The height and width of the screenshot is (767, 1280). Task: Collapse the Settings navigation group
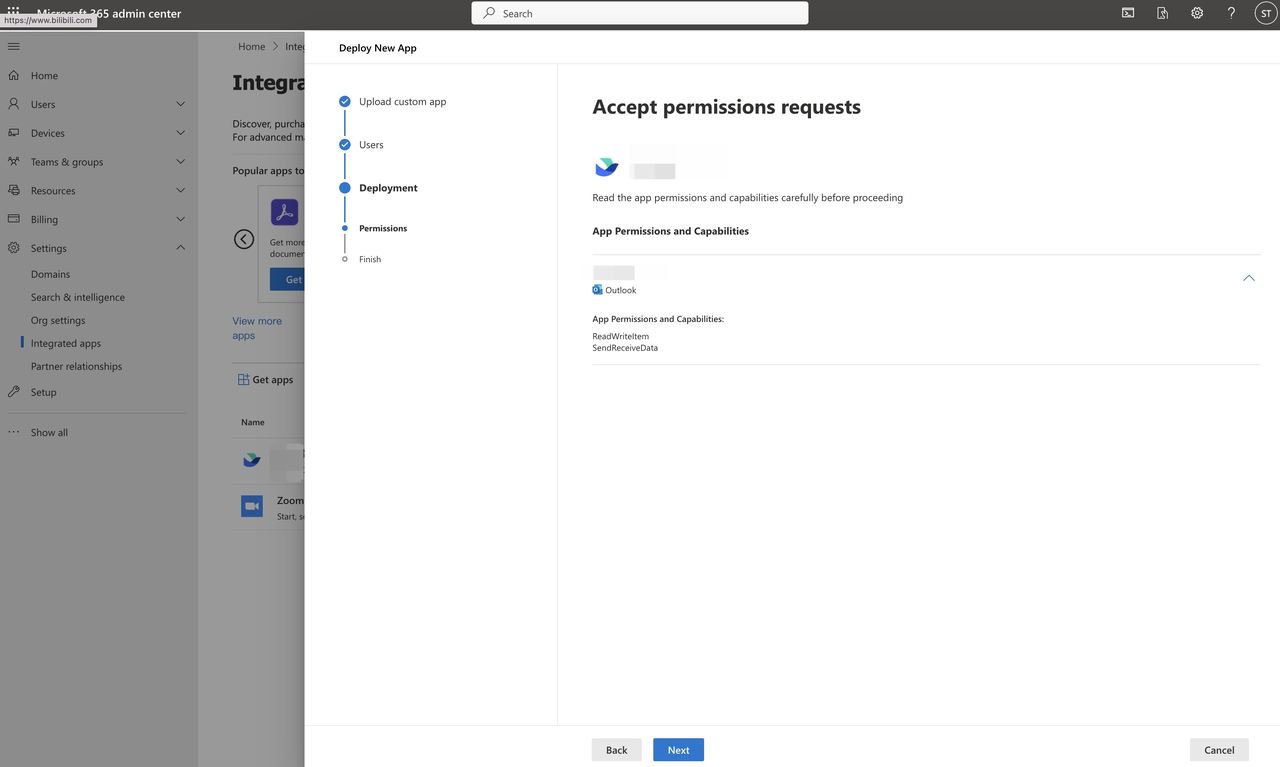click(180, 248)
